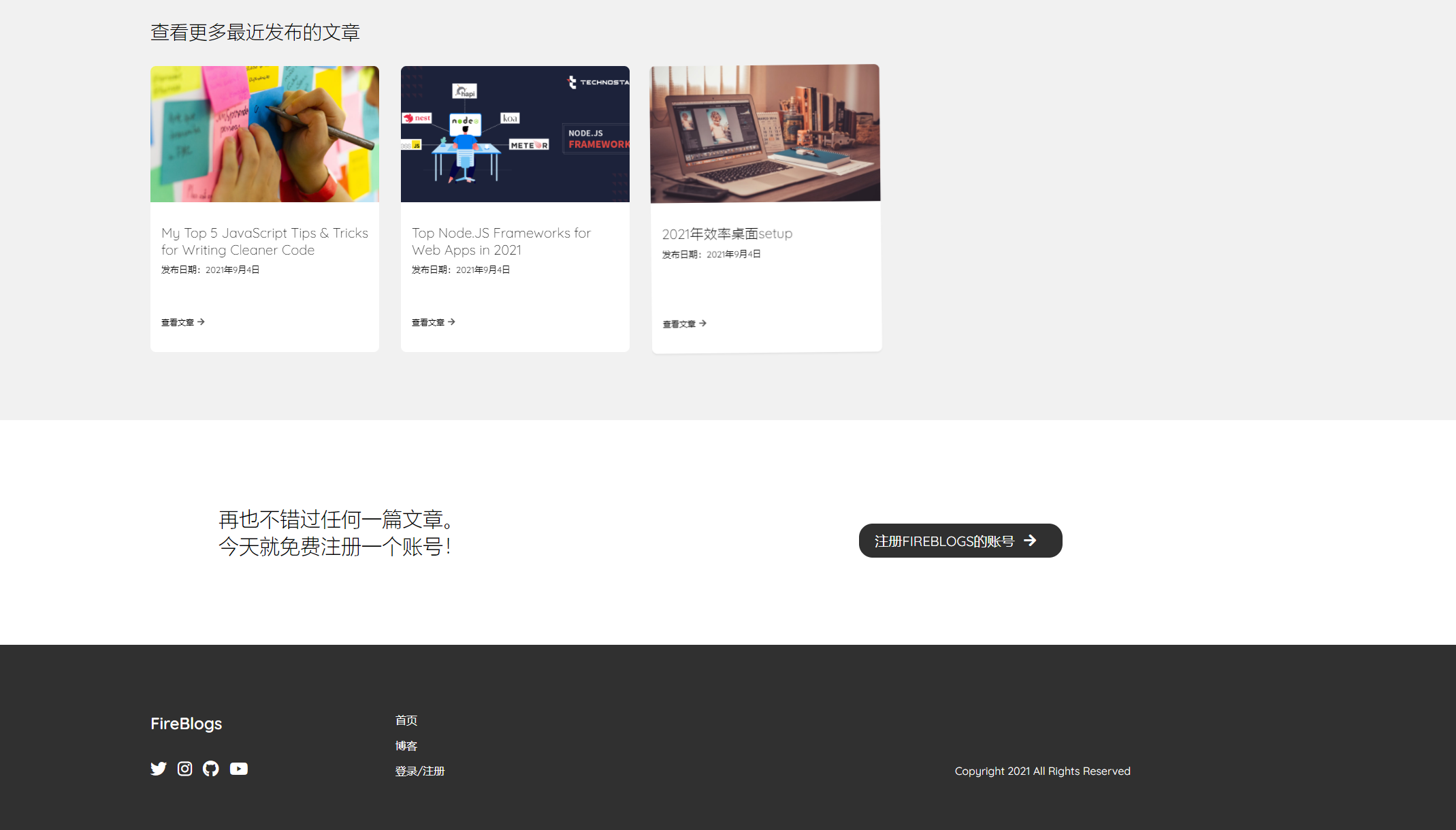
Task: Open the YouTube icon in footer
Action: (239, 769)
